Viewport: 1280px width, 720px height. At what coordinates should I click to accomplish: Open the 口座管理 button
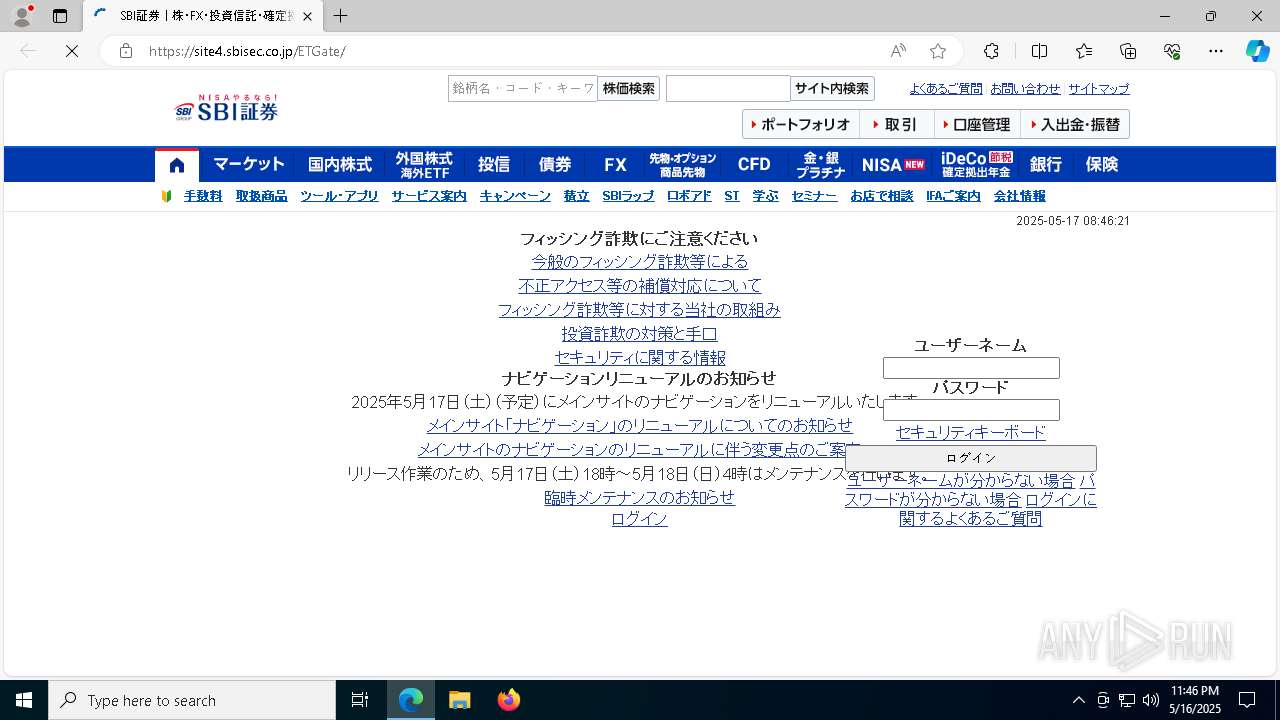point(977,125)
